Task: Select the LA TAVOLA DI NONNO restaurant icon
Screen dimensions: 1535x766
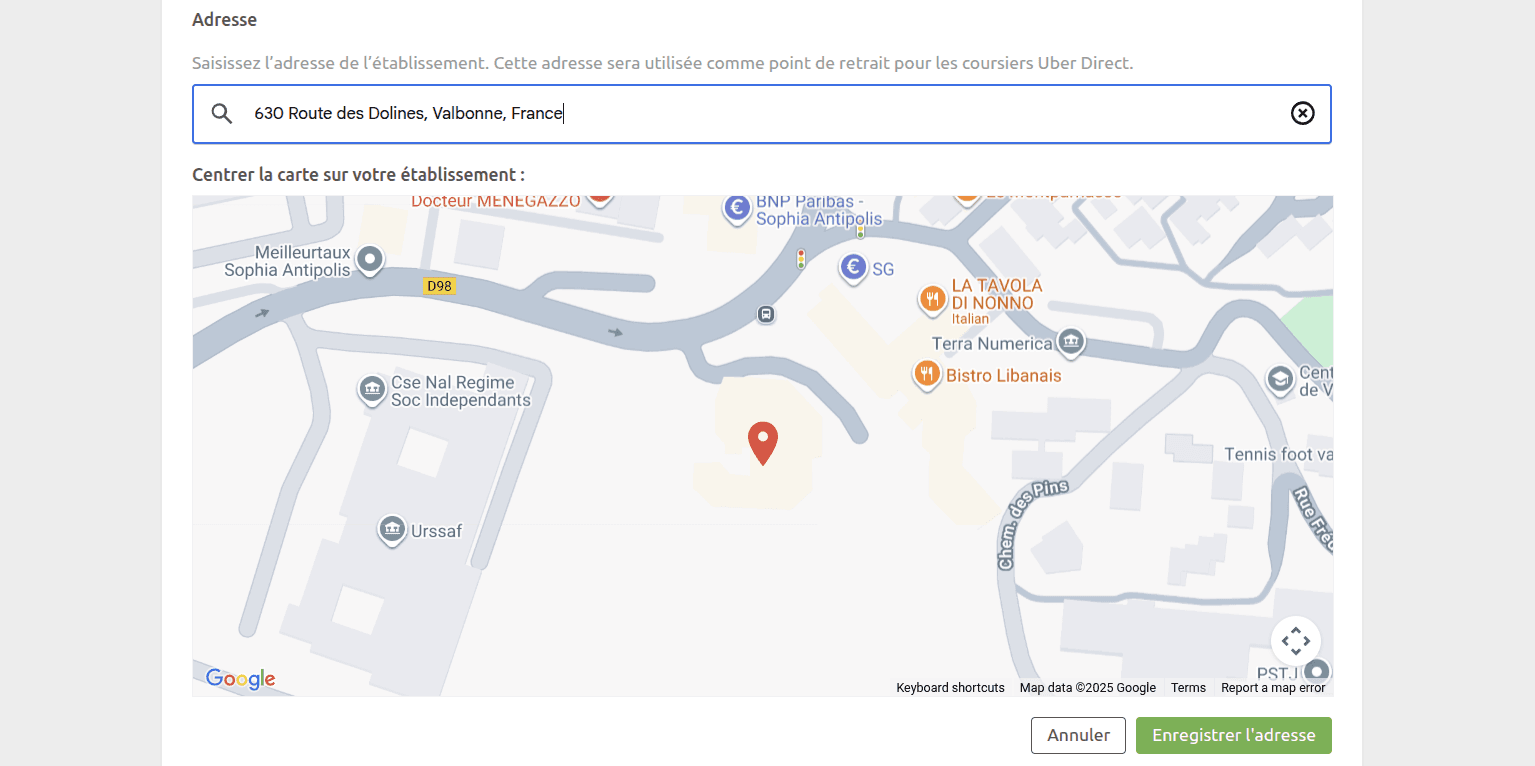Action: 932,298
